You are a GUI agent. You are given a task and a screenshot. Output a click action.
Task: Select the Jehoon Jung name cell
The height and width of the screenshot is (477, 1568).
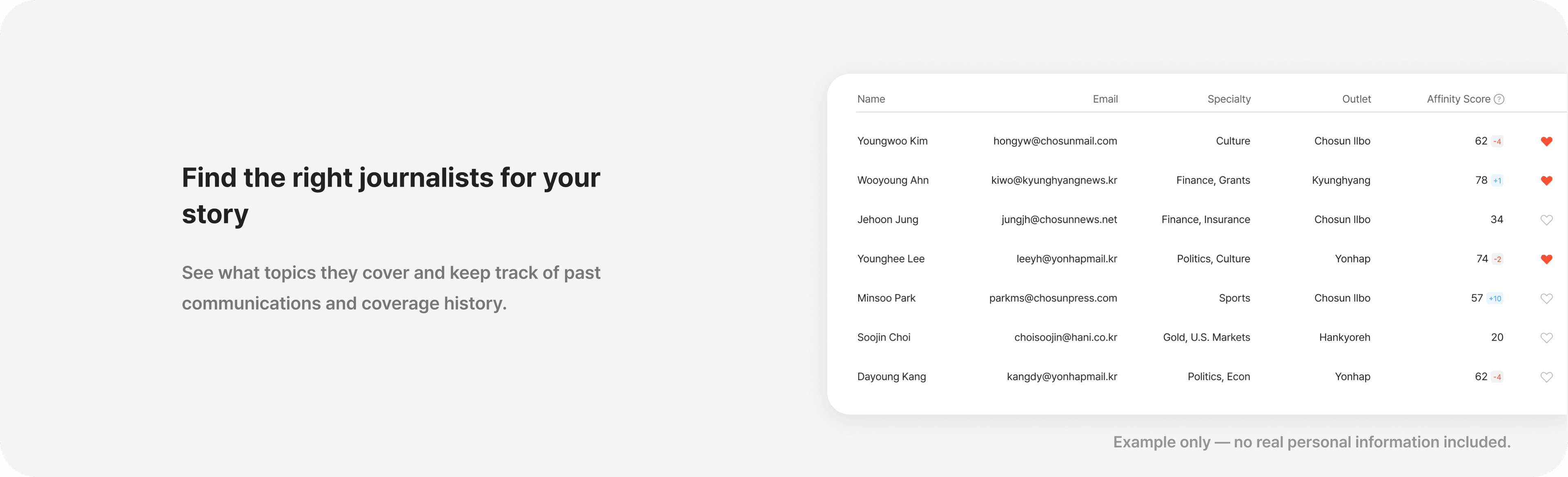click(887, 220)
